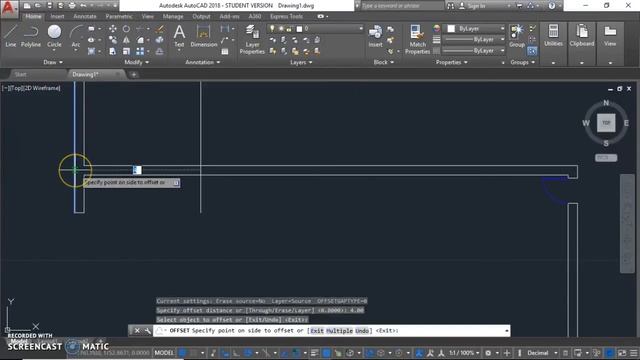Toggle MODEL space button
The image size is (640, 360).
(x=164, y=353)
